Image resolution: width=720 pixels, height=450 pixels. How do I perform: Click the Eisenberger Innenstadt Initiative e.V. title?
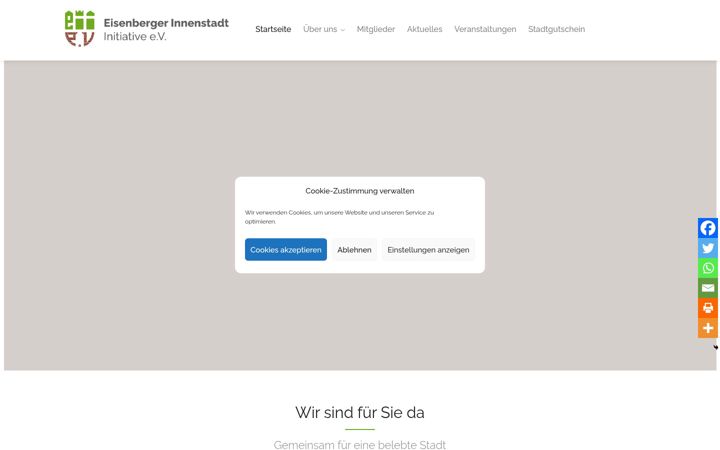pyautogui.click(x=166, y=29)
